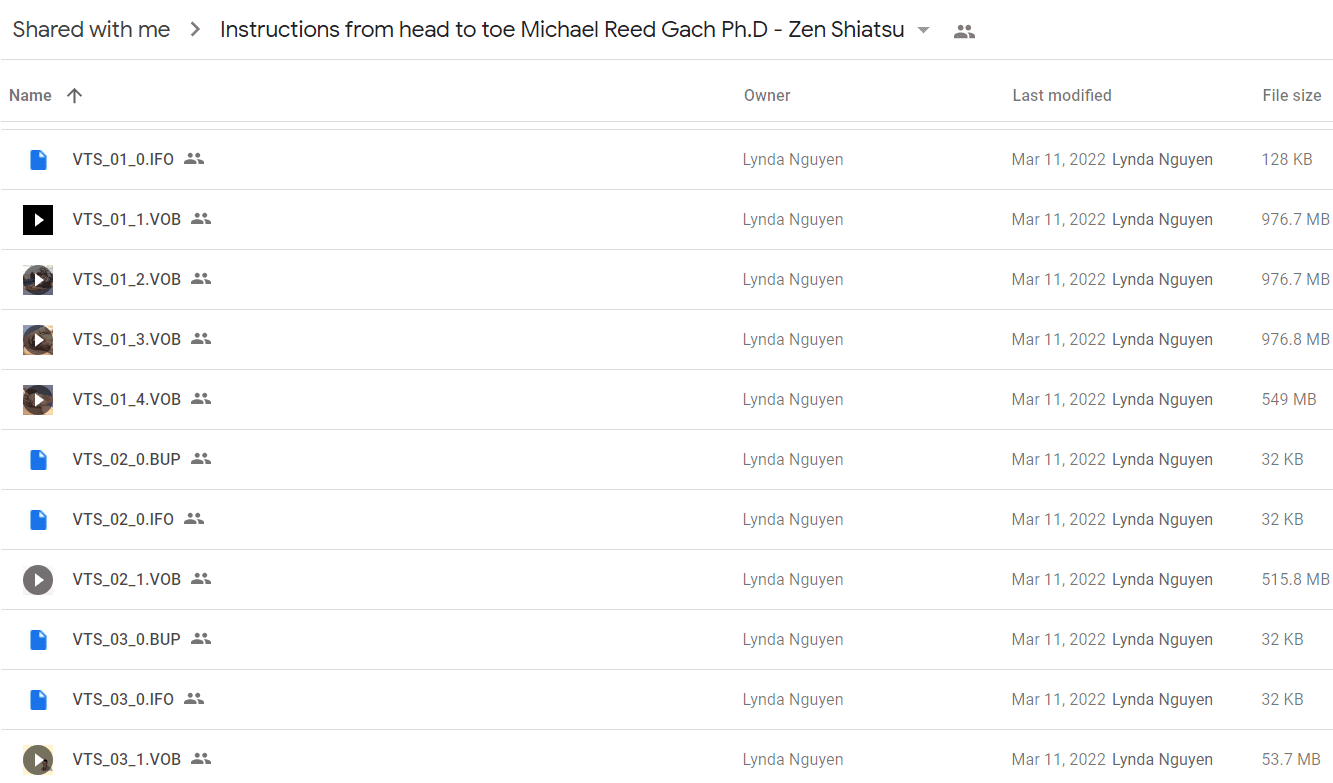Click the VTS_01_2.VOB video thumbnail
This screenshot has width=1333, height=783.
(x=38, y=279)
